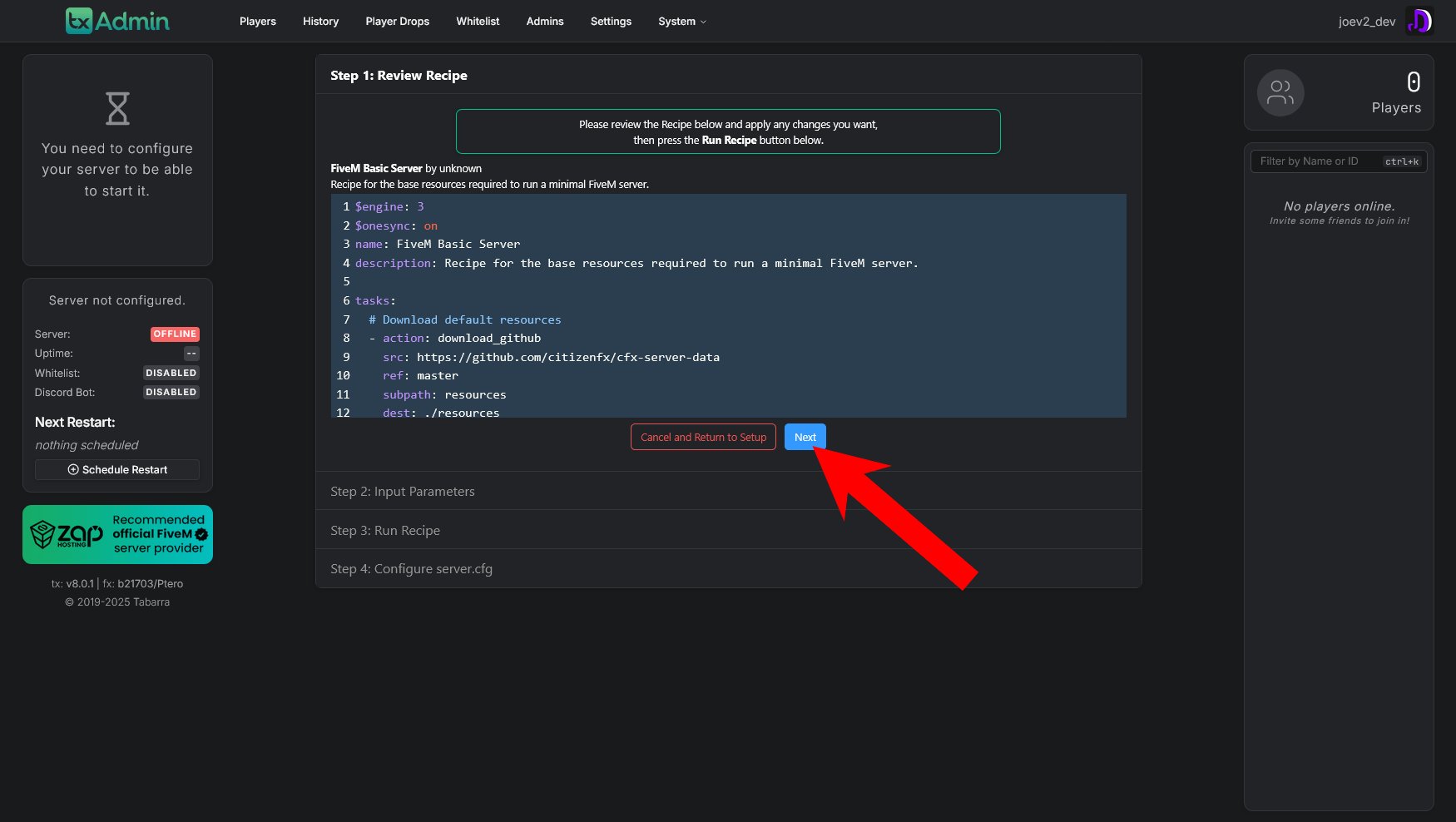Click the hourglass icon in server panel

pos(117,108)
